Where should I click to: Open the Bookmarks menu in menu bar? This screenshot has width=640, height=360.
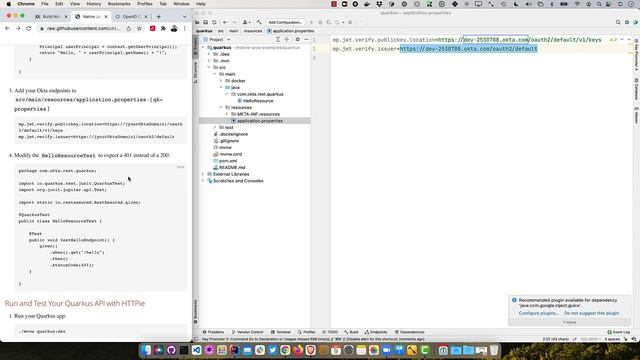pos(119,4)
